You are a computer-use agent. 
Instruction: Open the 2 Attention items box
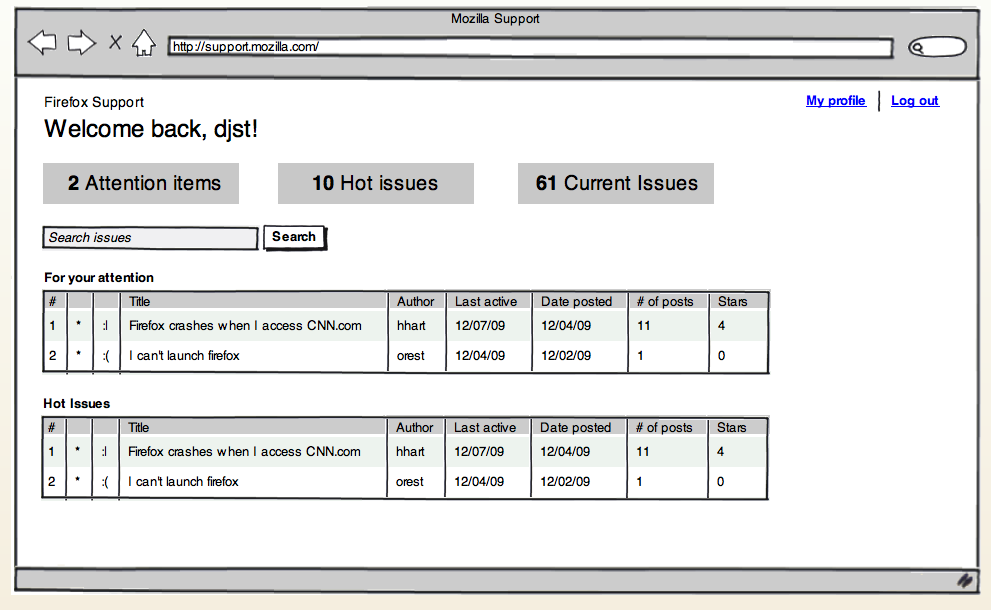pos(141,183)
